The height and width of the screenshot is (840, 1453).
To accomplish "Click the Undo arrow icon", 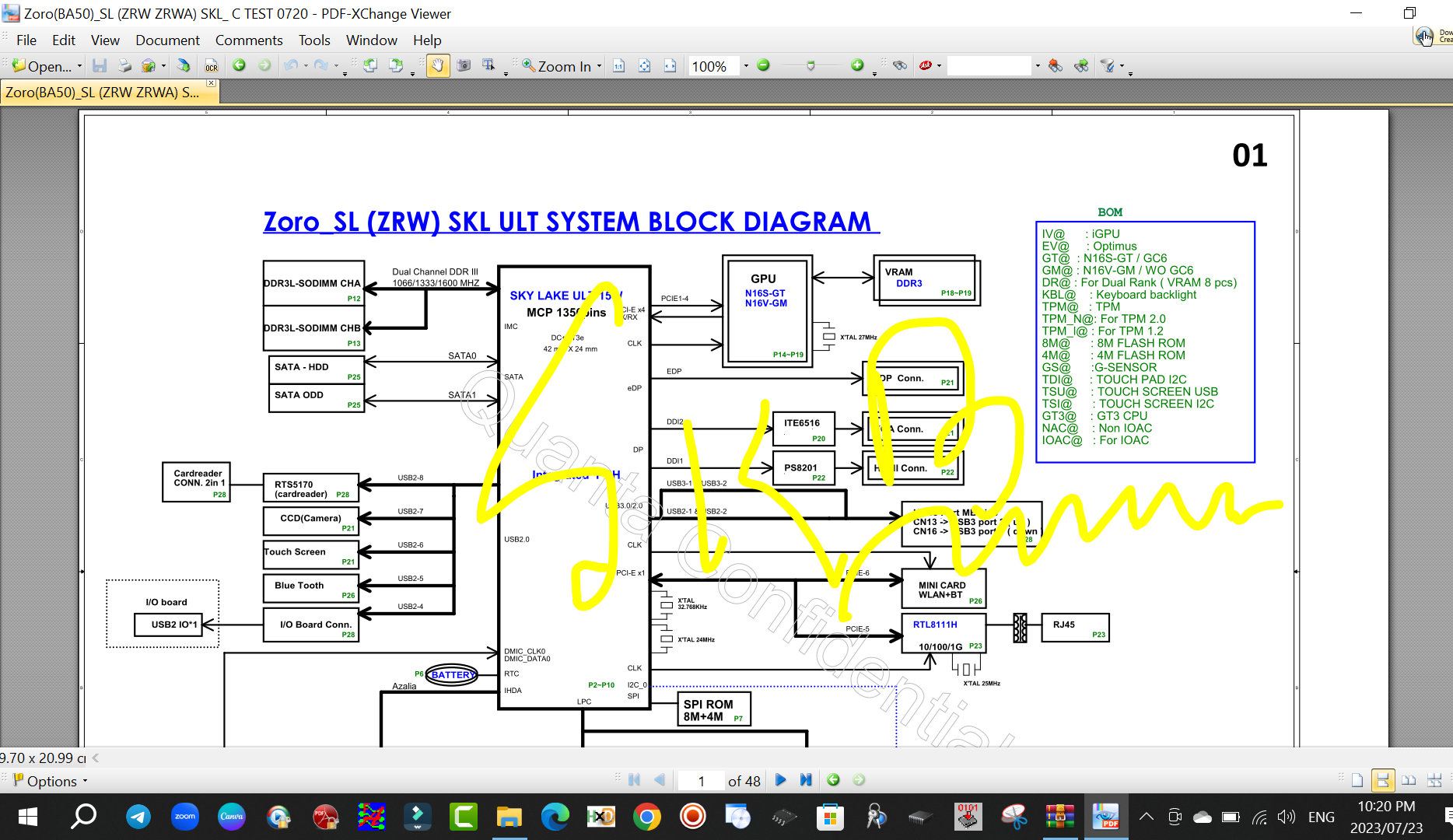I will (291, 66).
